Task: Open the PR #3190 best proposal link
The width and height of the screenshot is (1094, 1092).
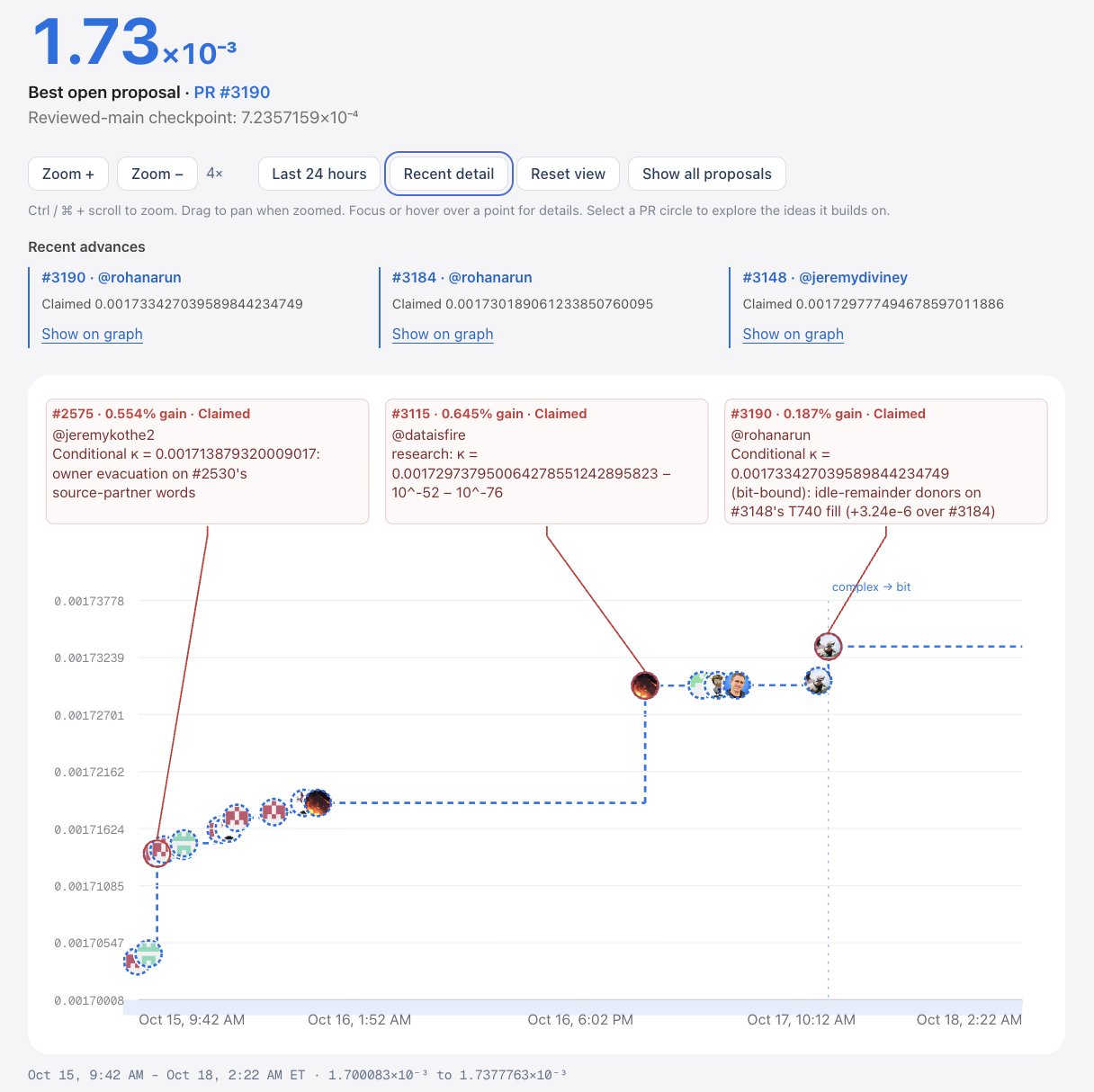Action: click(x=232, y=92)
